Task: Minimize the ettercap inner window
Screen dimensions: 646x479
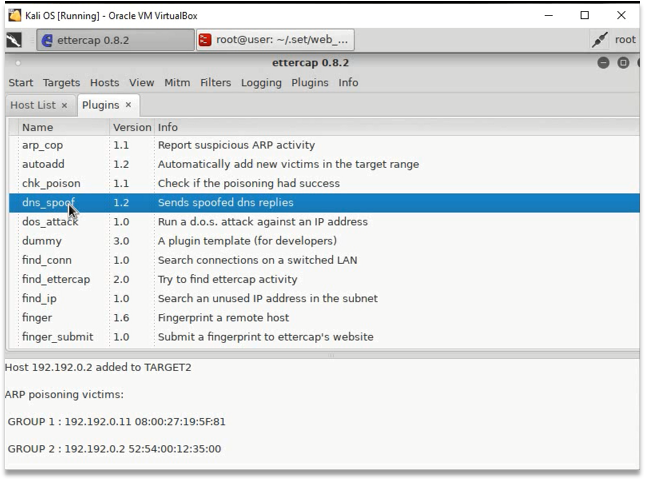Action: [x=603, y=63]
